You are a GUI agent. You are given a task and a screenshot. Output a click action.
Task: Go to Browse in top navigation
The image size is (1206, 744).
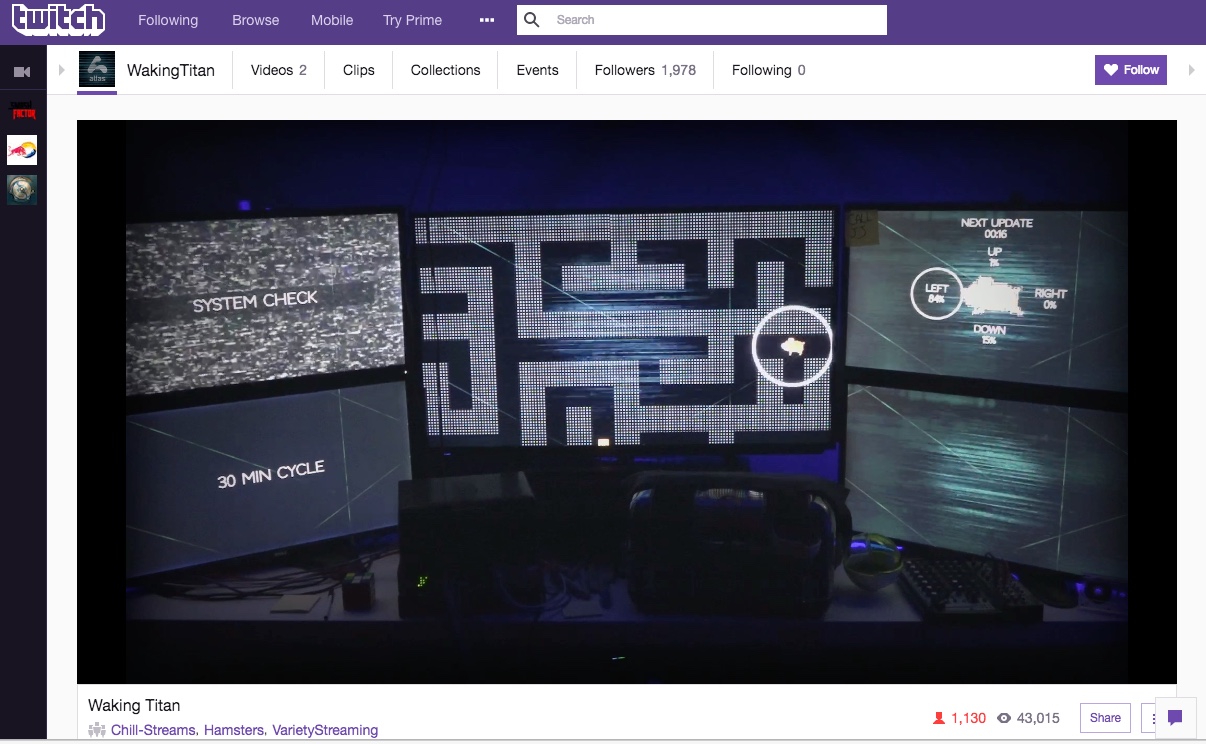[255, 20]
